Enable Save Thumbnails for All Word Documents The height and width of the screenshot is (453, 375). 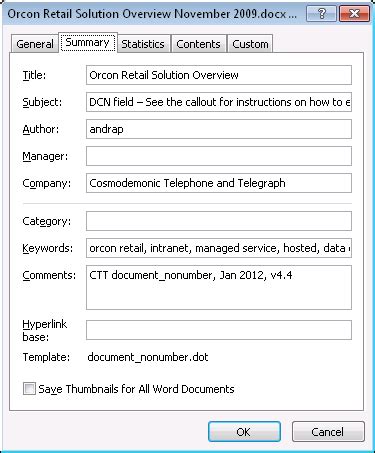coord(29,389)
